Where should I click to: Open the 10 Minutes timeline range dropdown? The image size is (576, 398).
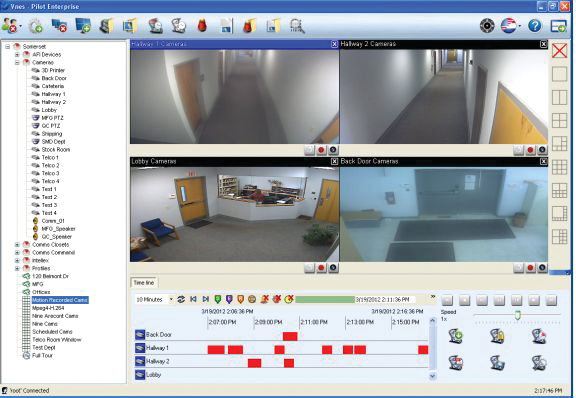tap(171, 300)
